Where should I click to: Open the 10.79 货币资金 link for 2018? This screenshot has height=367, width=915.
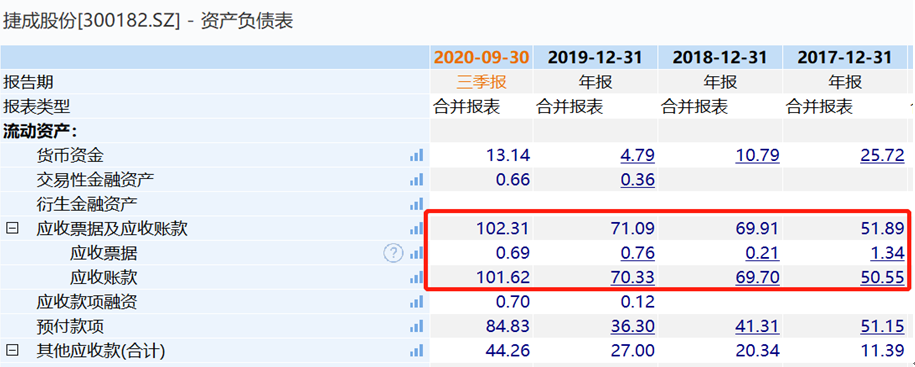757,156
